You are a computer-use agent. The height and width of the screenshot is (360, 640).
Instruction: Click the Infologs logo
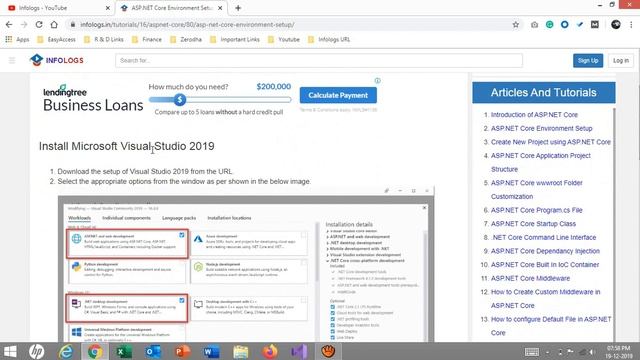[57, 60]
